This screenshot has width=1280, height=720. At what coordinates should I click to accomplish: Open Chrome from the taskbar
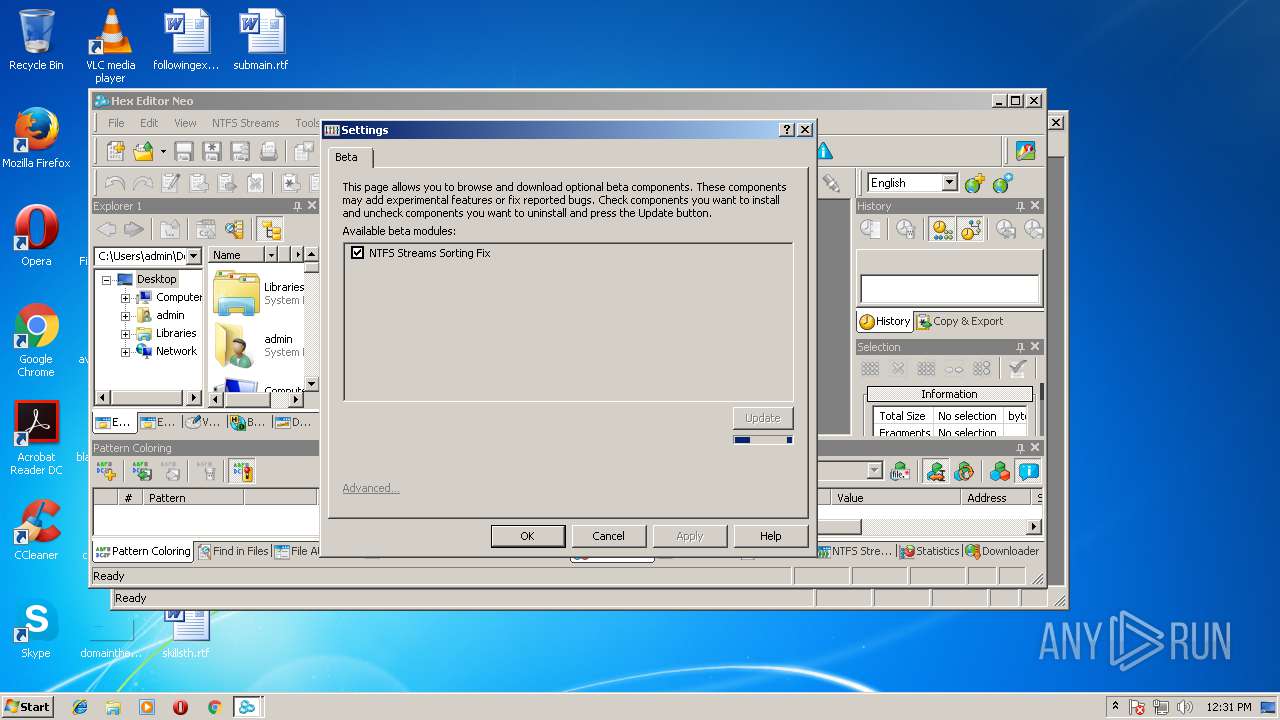[x=214, y=707]
